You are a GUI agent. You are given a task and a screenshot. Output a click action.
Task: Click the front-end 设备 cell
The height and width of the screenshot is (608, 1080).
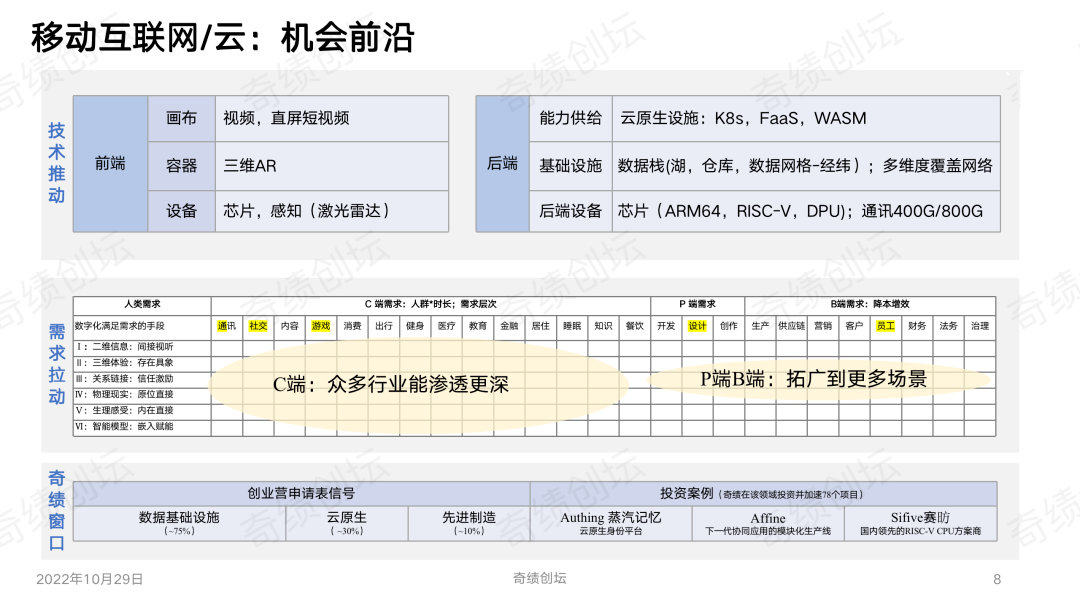click(182, 211)
